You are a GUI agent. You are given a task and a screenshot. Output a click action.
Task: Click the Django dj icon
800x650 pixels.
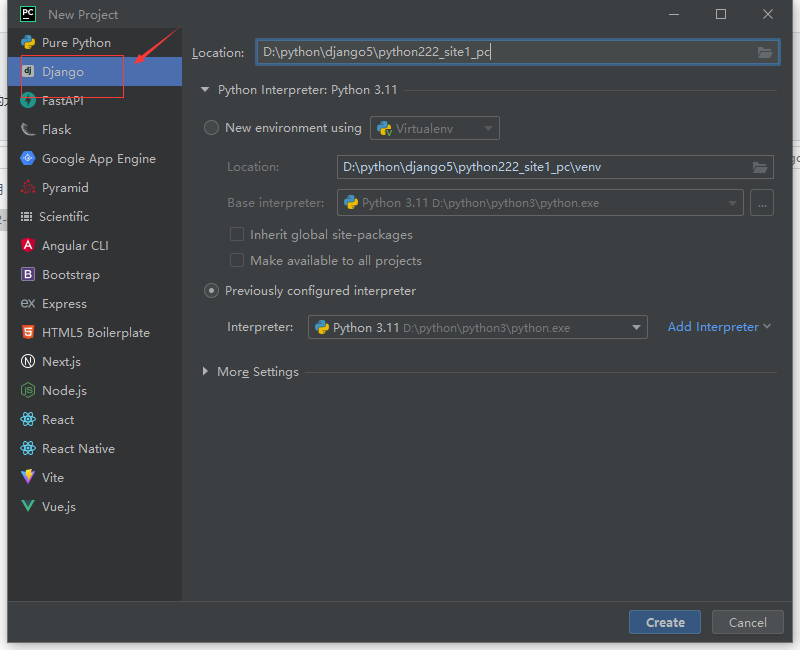tap(28, 71)
